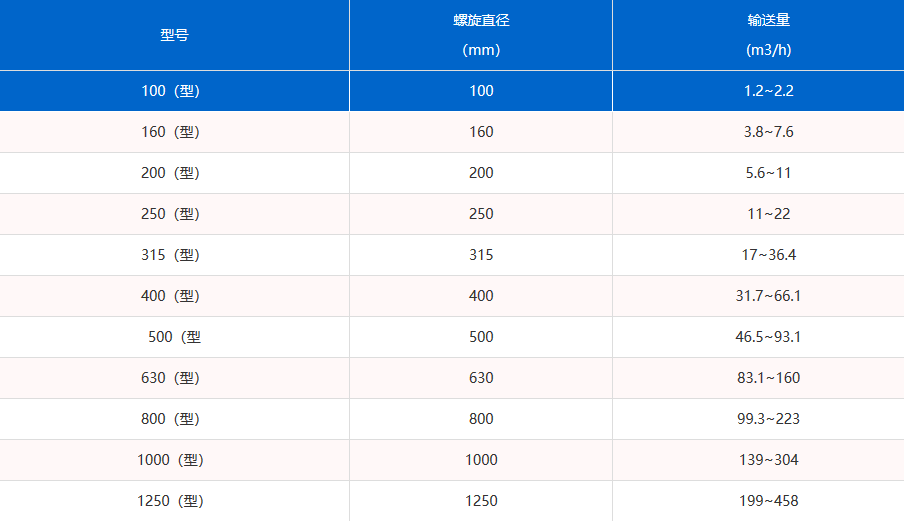
Task: Click the 46.5~93.1 capacity value
Action: (768, 337)
